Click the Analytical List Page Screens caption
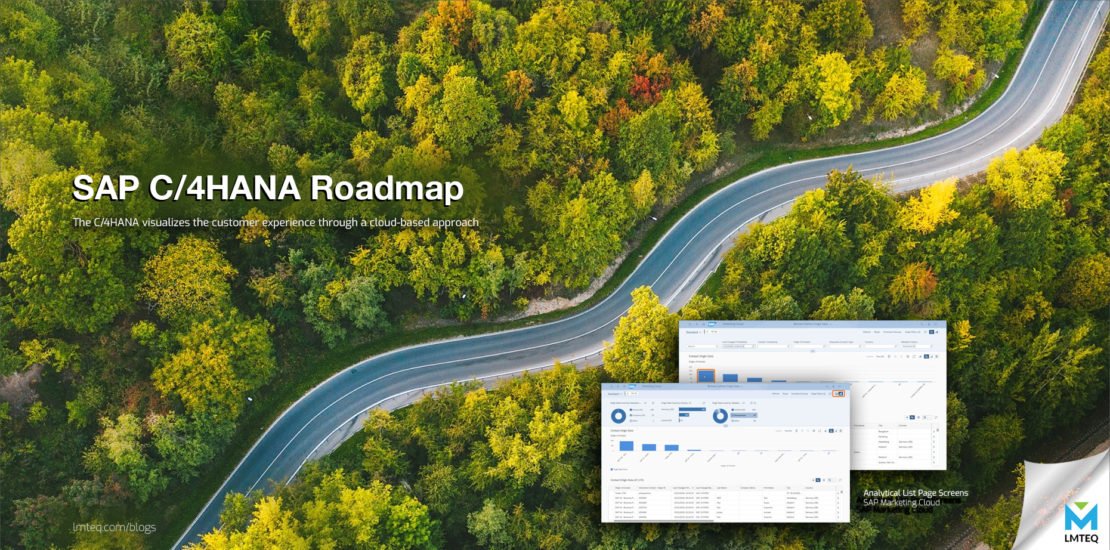The height and width of the screenshot is (550, 1110). (916, 492)
